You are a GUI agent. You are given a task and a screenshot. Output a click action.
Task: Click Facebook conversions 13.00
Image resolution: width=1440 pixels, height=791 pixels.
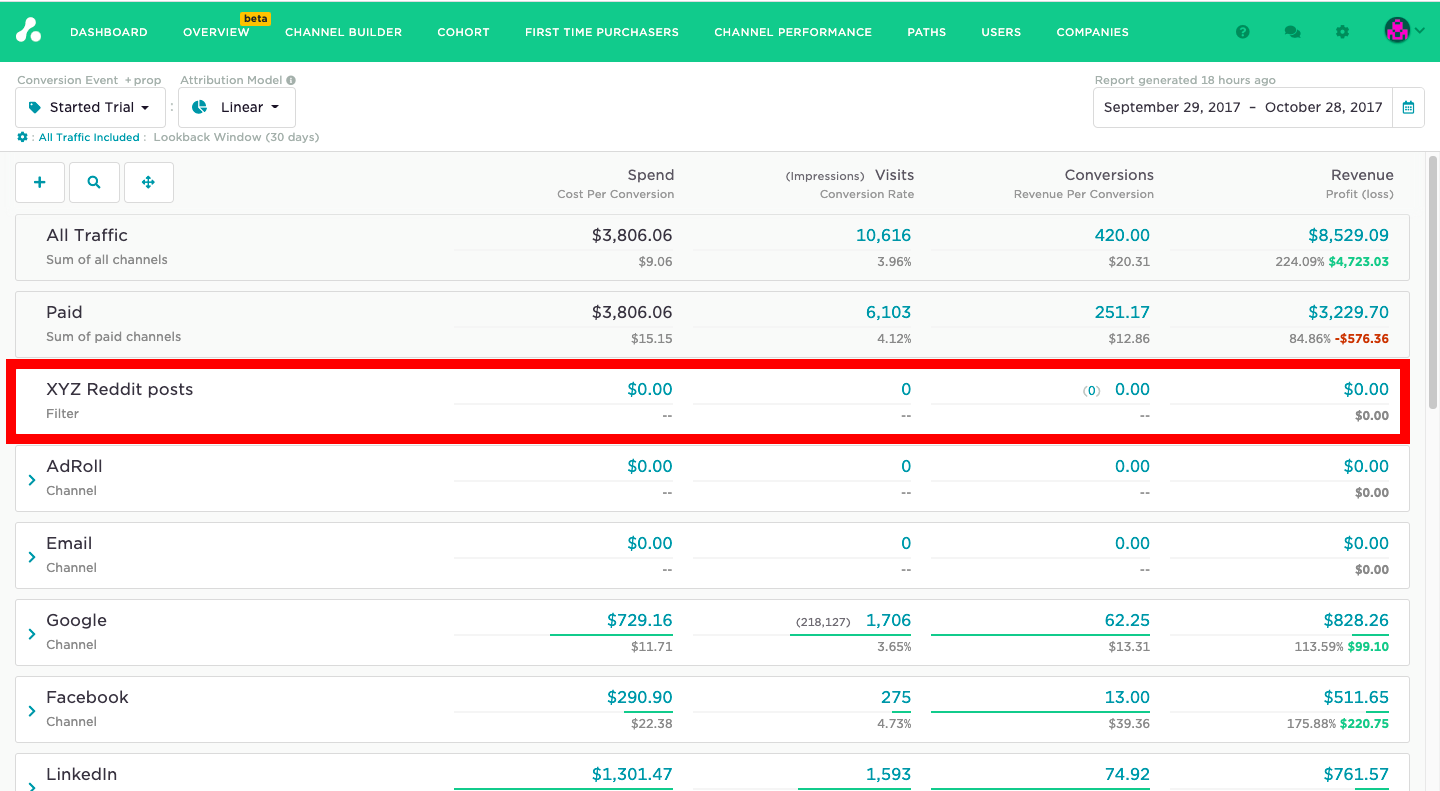coord(1127,697)
